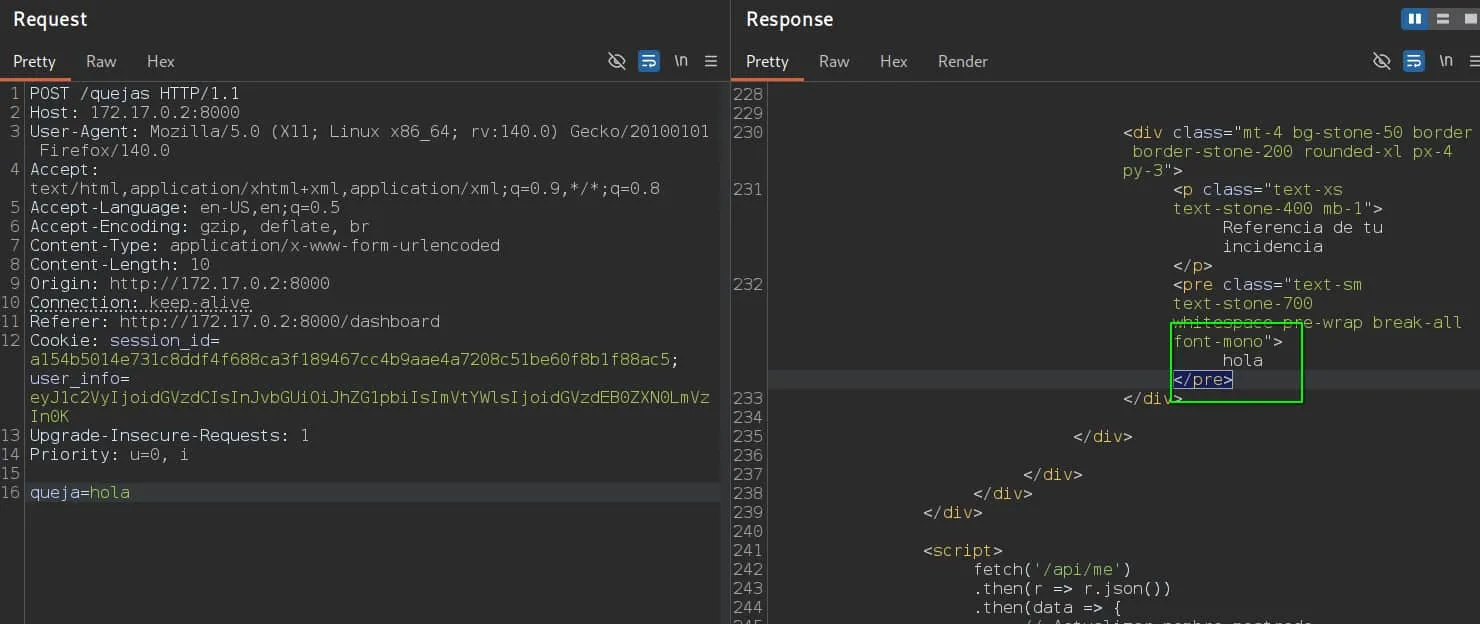The height and width of the screenshot is (624, 1480).
Task: Select the side-by-side layout icon
Action: point(1415,19)
